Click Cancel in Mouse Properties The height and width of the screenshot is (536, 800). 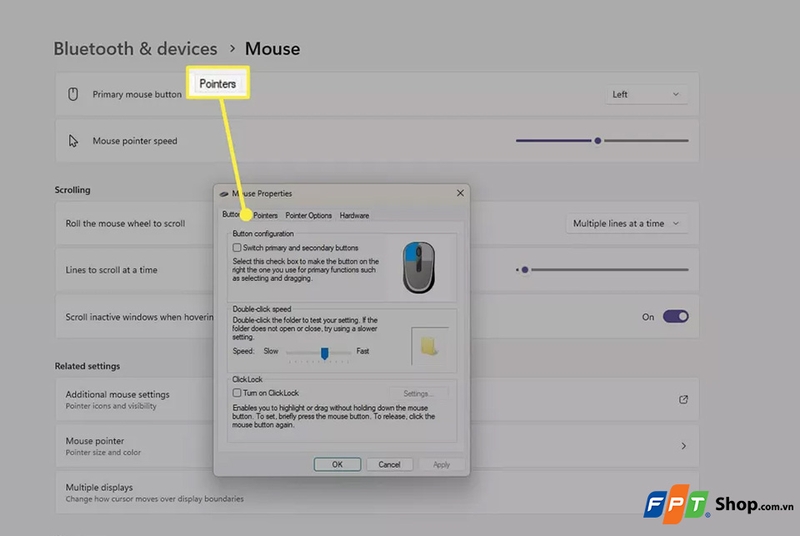[389, 464]
